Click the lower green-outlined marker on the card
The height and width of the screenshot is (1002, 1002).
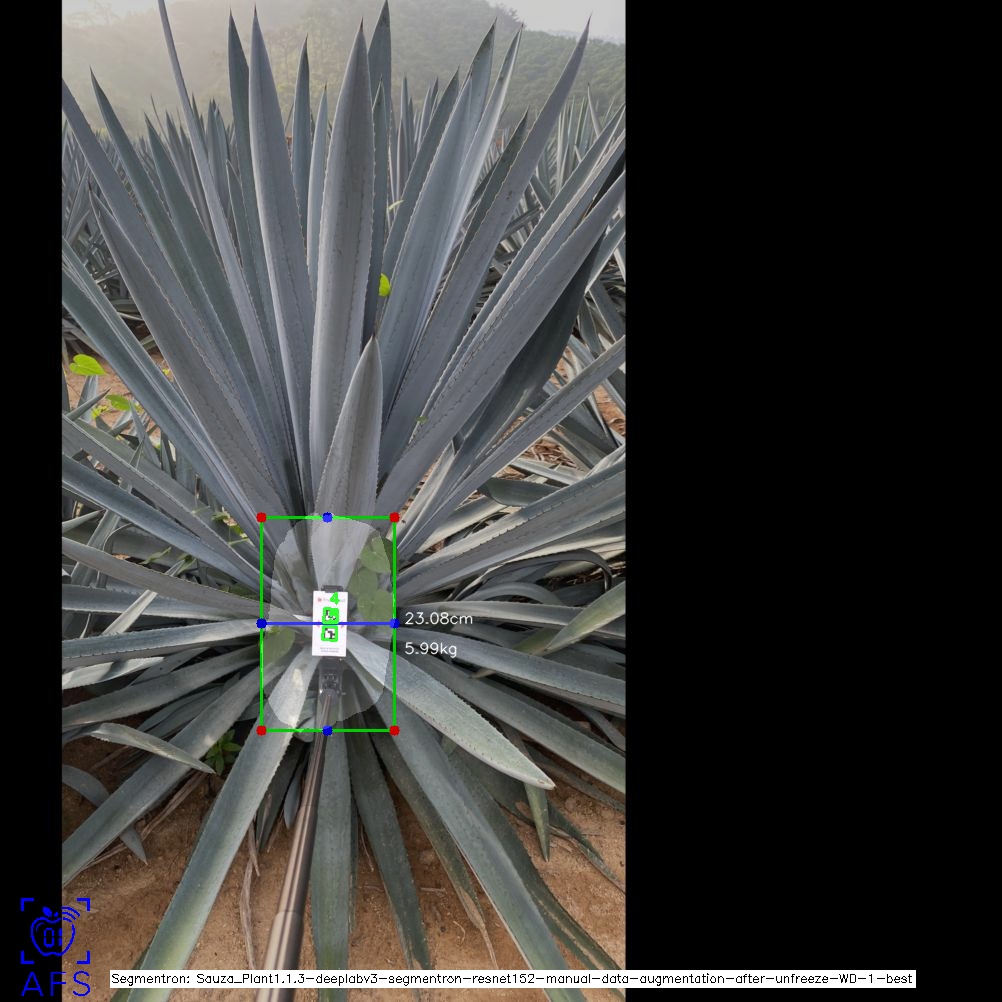[x=329, y=634]
